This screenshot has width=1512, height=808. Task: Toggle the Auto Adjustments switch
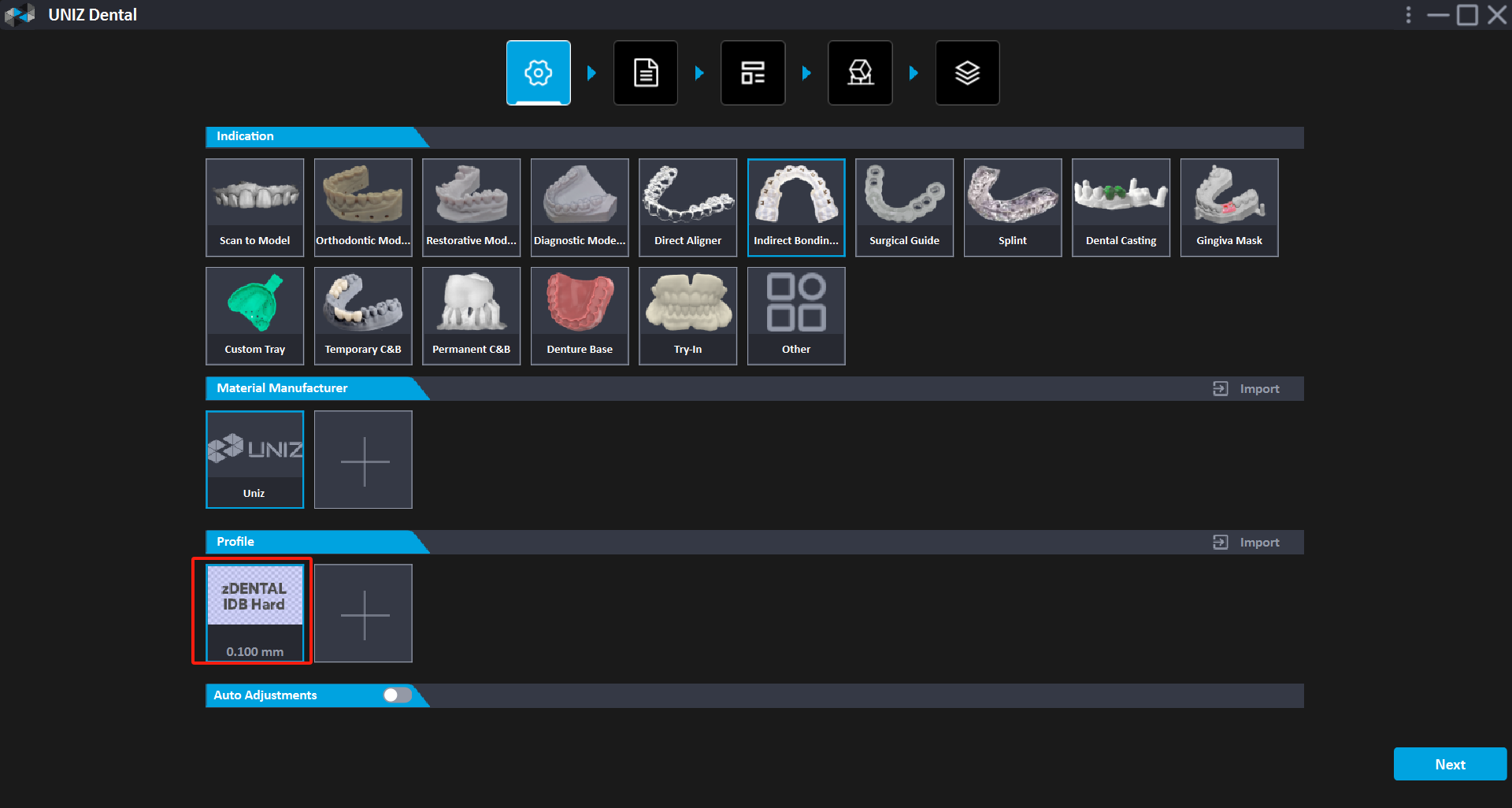coord(398,695)
